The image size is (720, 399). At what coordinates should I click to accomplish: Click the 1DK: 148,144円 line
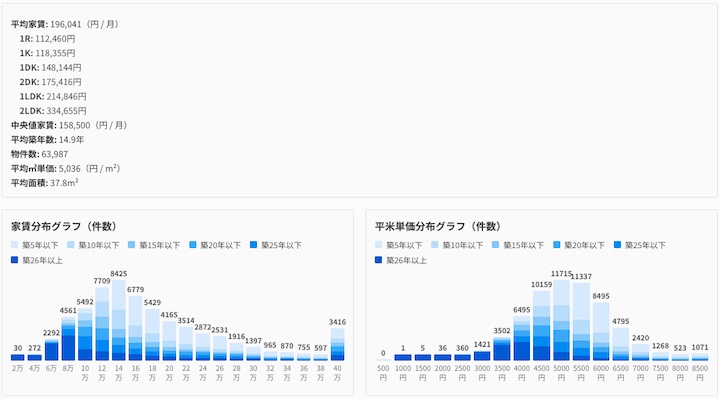[51, 67]
